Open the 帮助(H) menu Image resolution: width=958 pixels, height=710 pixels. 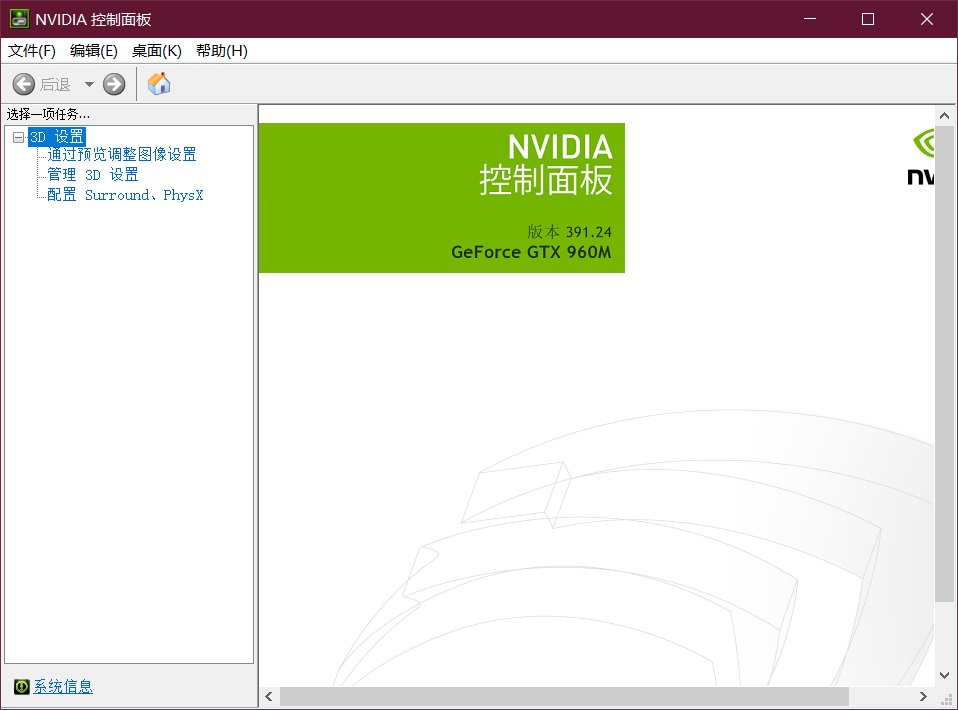[x=222, y=51]
